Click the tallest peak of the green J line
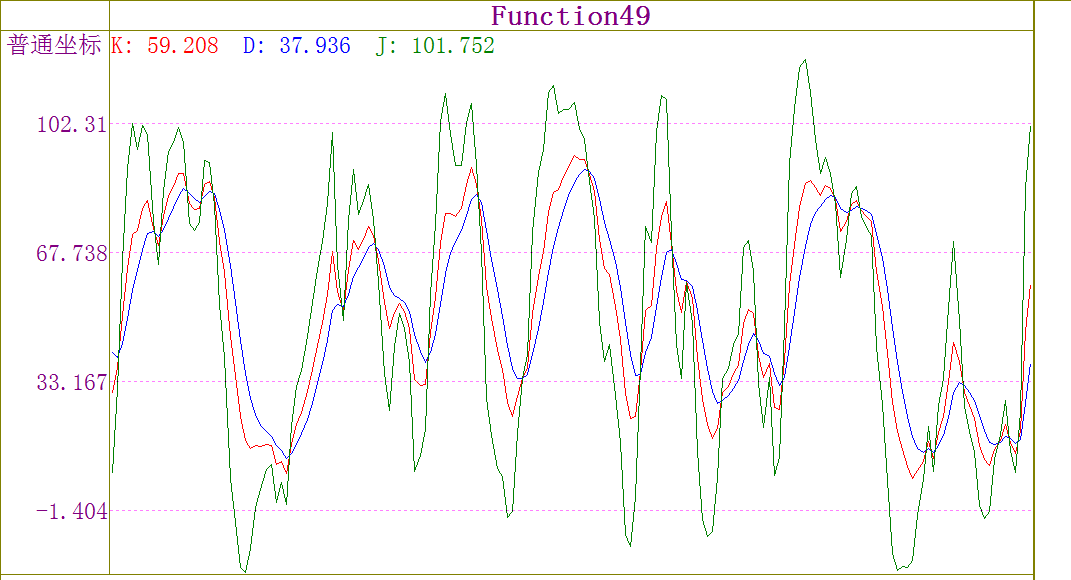The width and height of the screenshot is (1071, 580). 805,61
